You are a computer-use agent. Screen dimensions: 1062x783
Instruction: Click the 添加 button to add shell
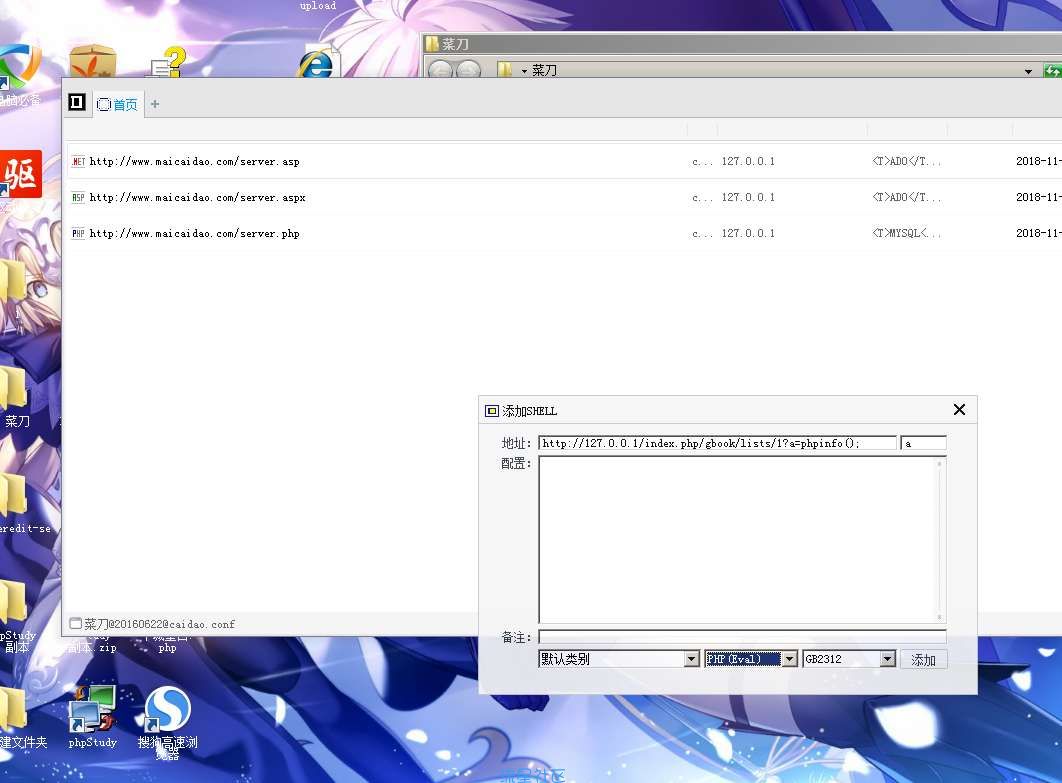pyautogui.click(x=923, y=660)
